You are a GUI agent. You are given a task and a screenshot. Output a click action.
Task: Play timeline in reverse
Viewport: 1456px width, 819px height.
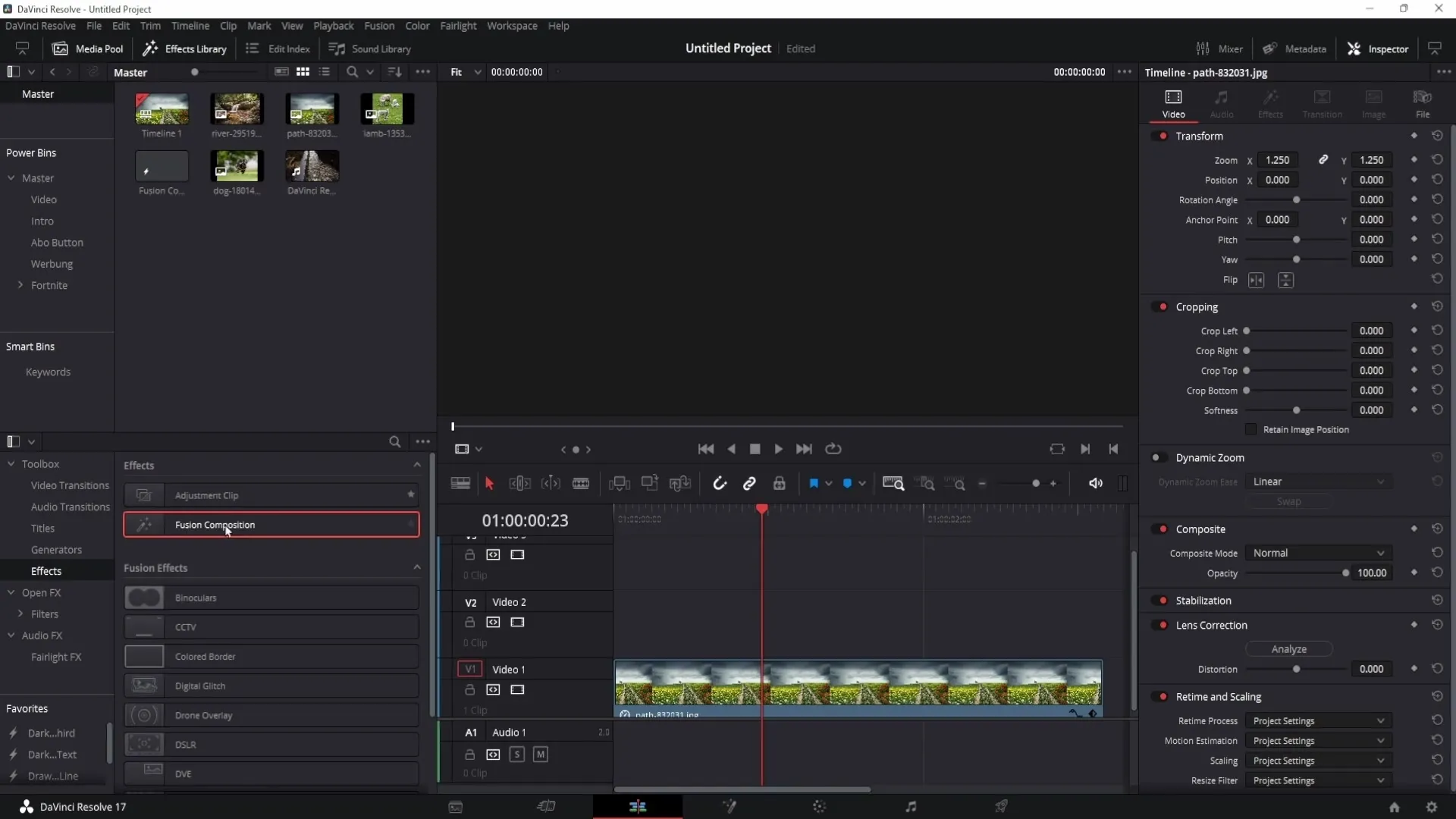tap(731, 449)
